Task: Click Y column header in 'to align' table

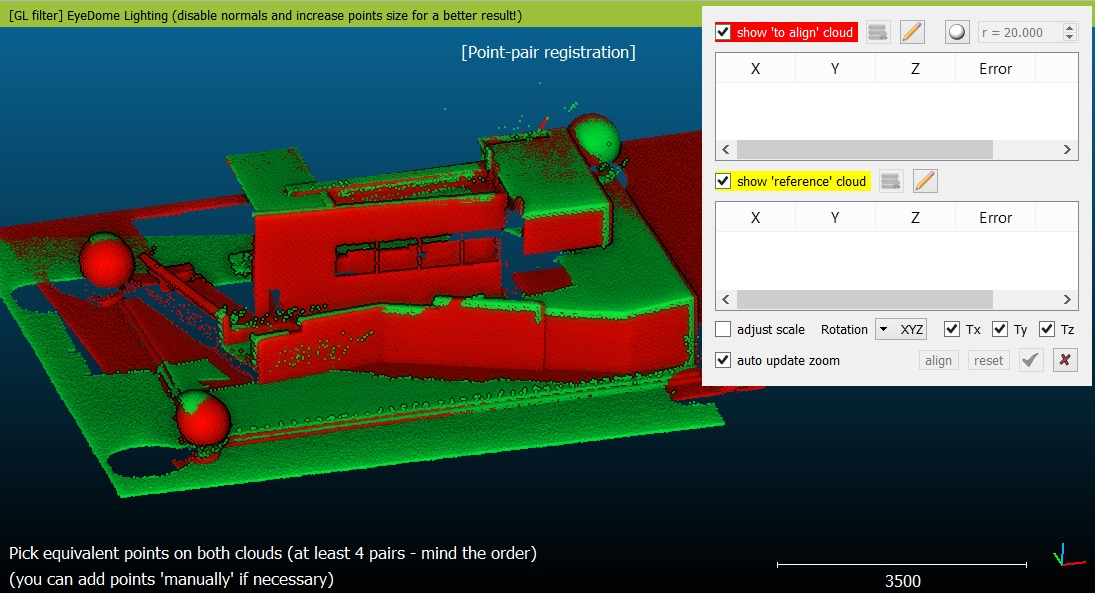Action: pyautogui.click(x=835, y=68)
